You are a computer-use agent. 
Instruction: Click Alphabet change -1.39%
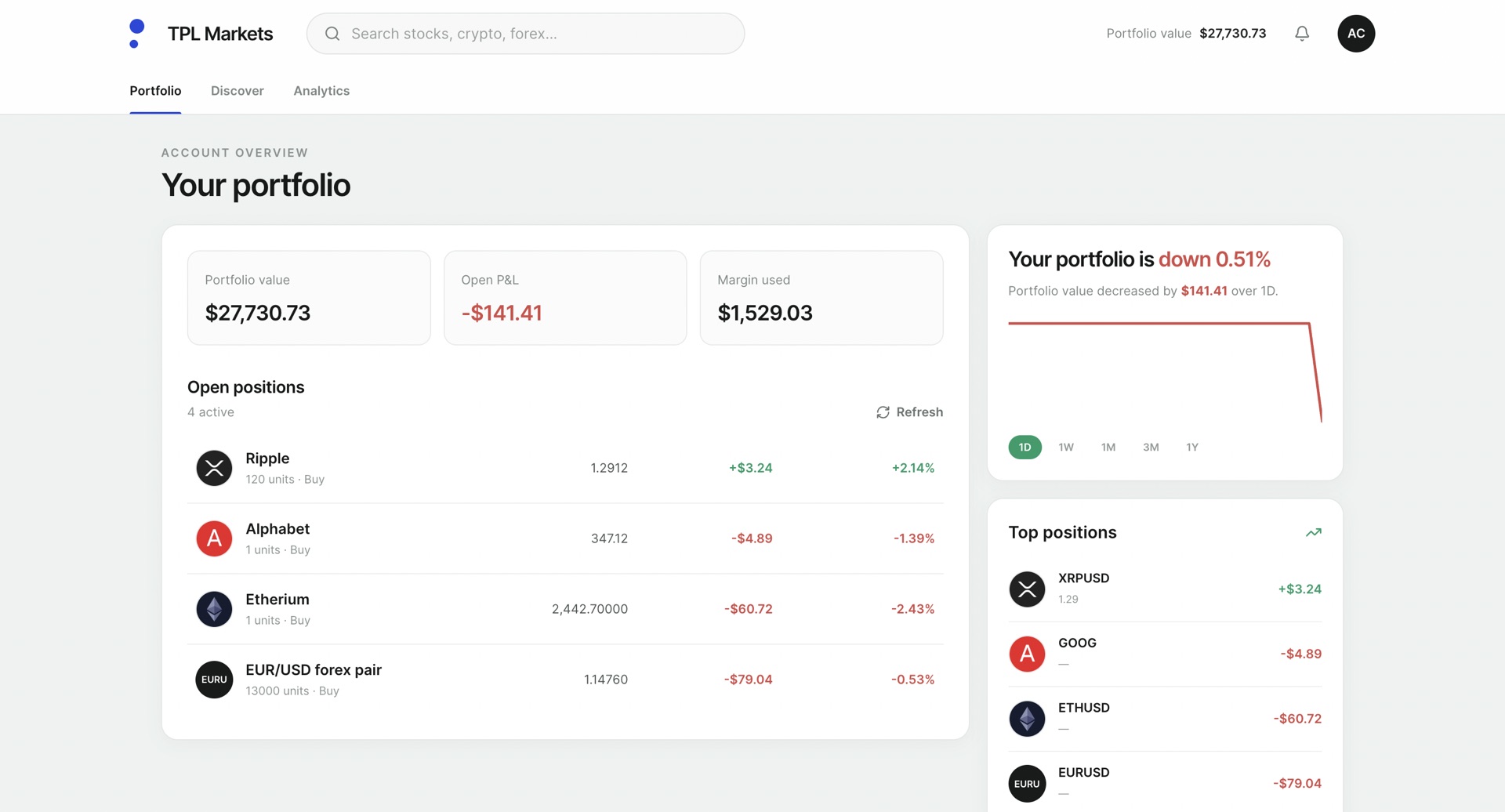coord(914,538)
